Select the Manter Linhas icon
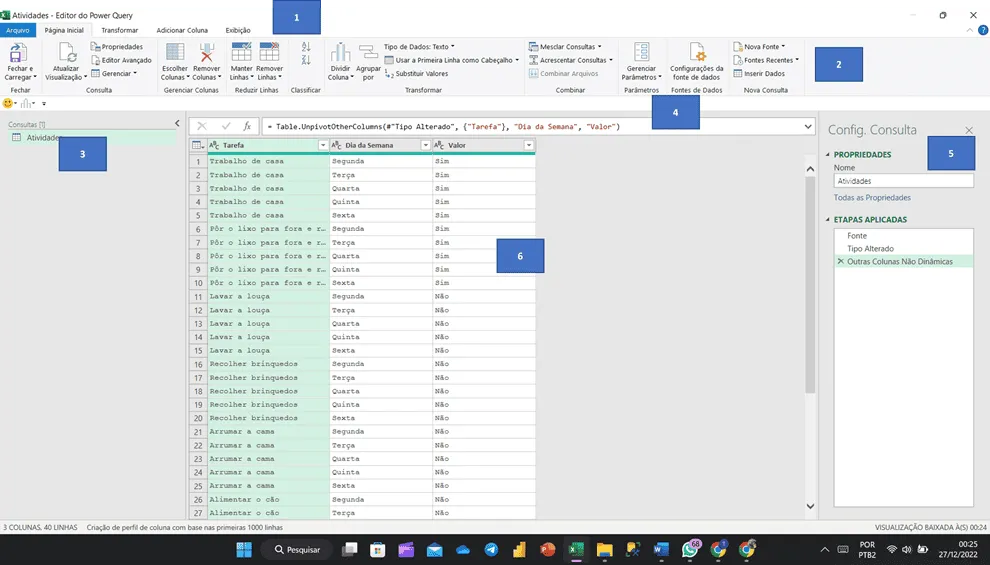The height and width of the screenshot is (565, 990). (x=241, y=53)
